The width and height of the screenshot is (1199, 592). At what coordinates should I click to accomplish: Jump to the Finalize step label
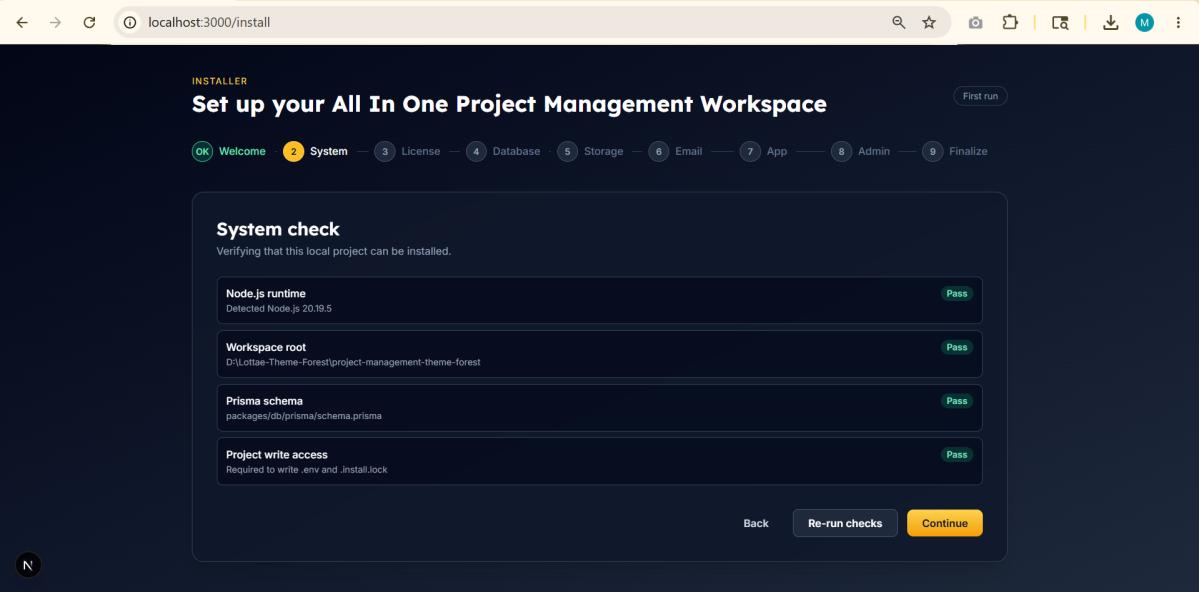pos(968,151)
